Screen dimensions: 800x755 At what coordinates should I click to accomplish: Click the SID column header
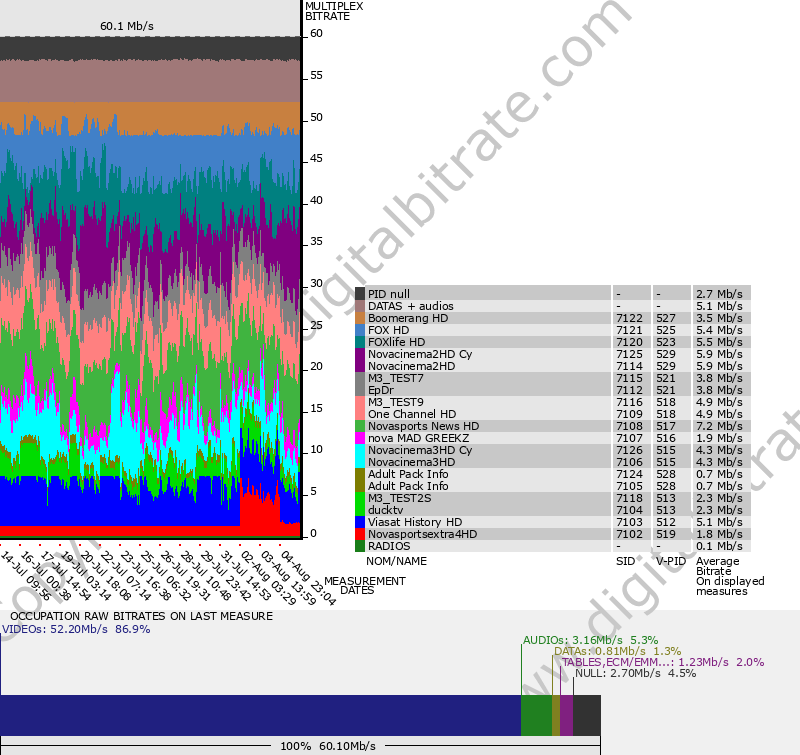point(625,561)
